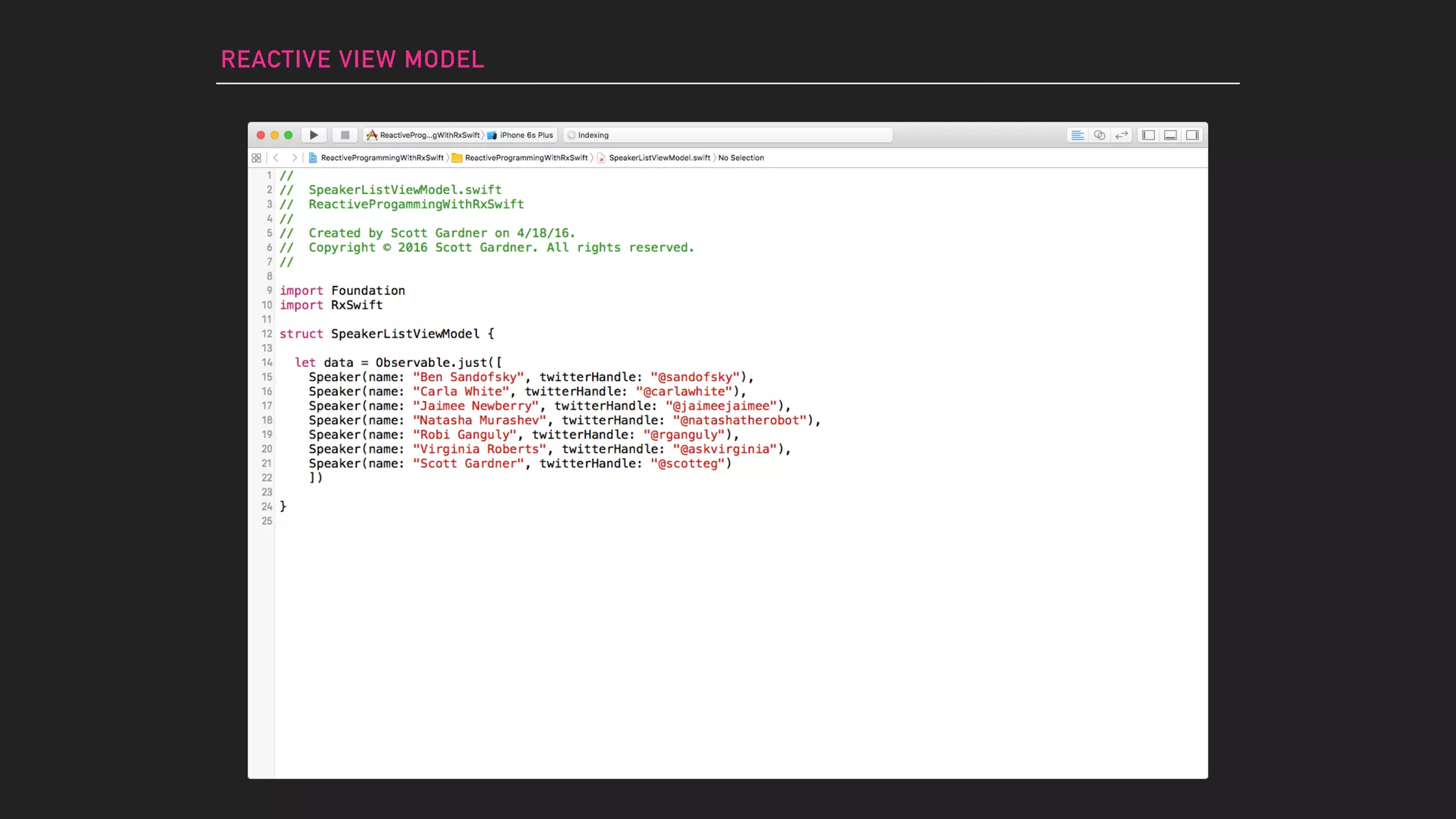Screen dimensions: 1456x819
Task: Click the Run (play) button
Action: 314,135
